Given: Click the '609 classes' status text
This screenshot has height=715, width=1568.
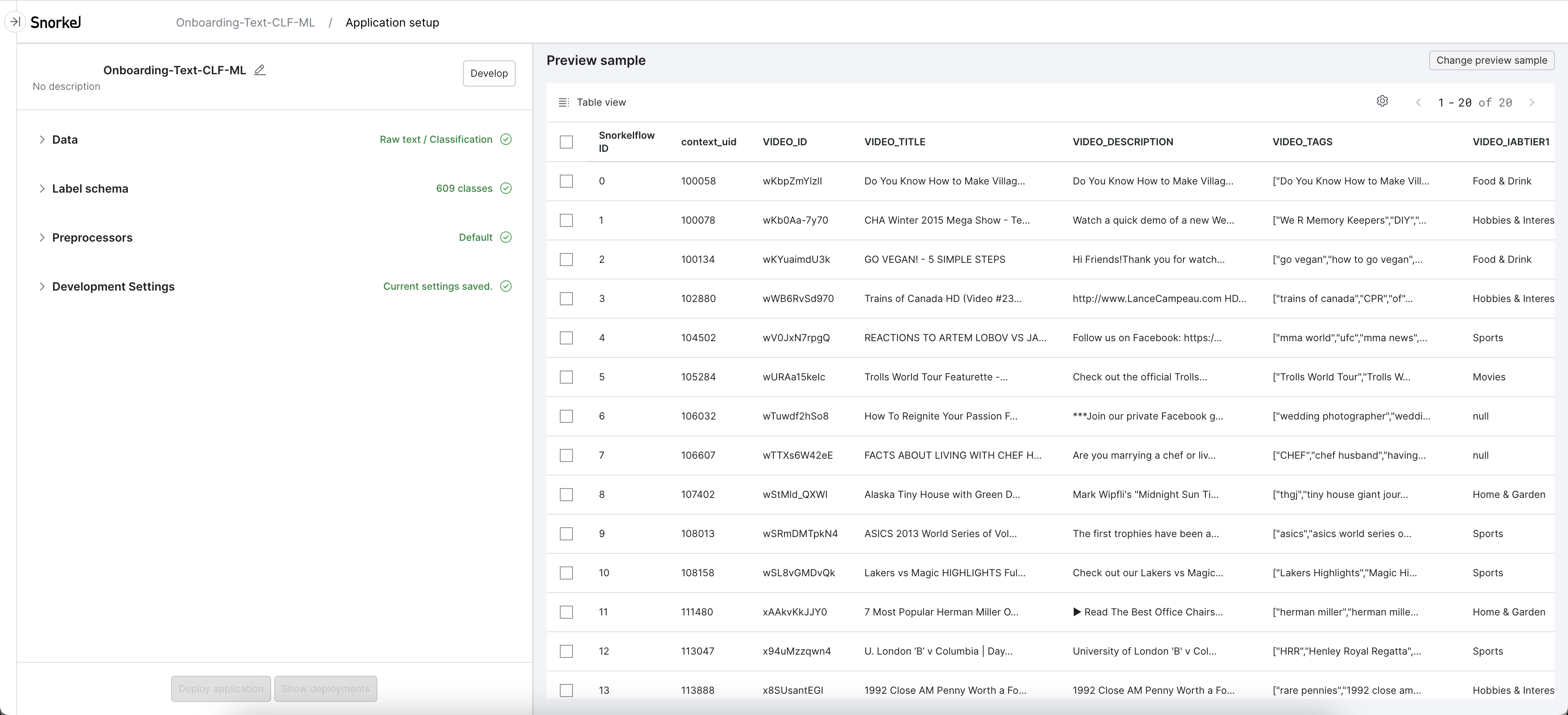Looking at the screenshot, I should click(x=464, y=188).
